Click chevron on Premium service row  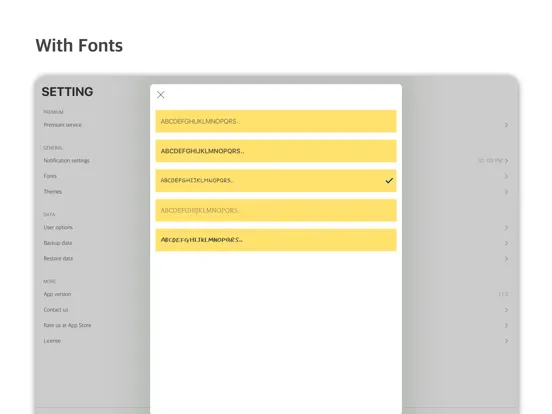click(506, 125)
